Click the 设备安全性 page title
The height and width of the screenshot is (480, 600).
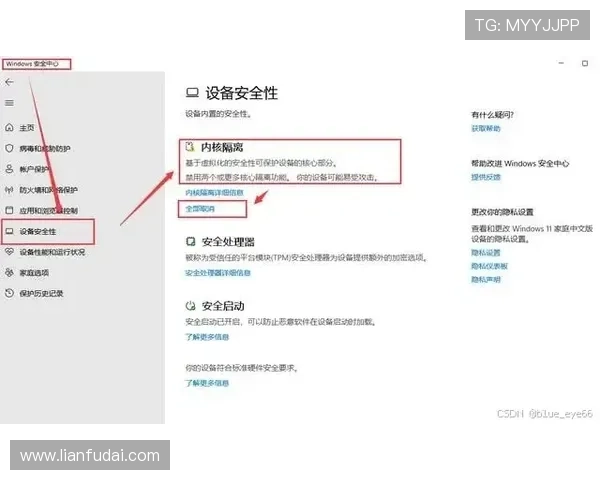click(242, 93)
